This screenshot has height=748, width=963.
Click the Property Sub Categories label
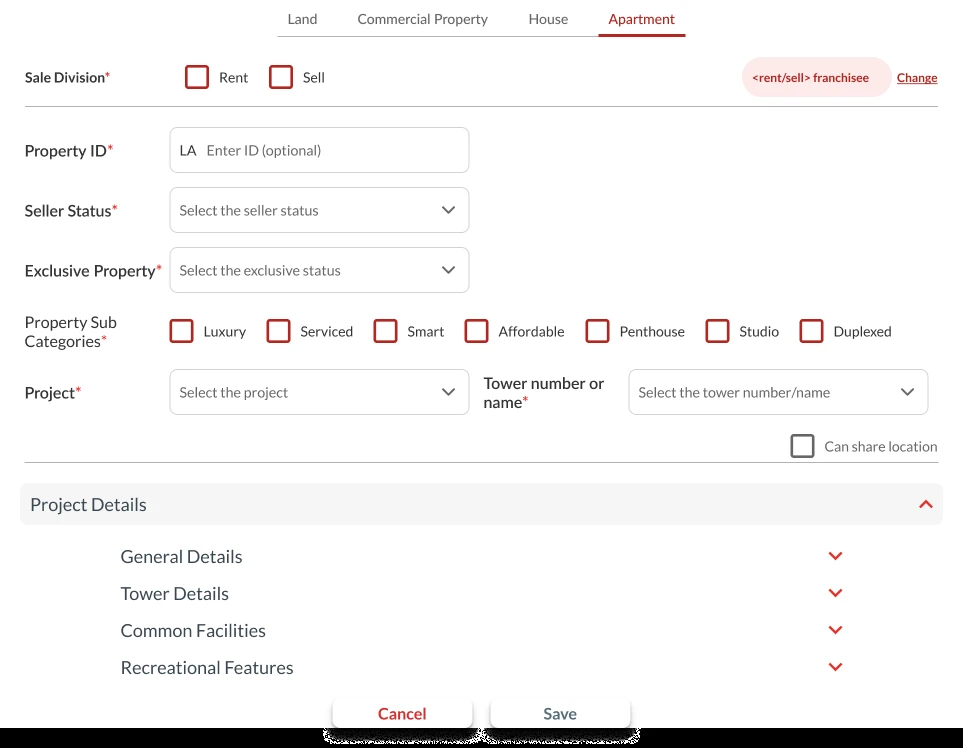point(71,332)
